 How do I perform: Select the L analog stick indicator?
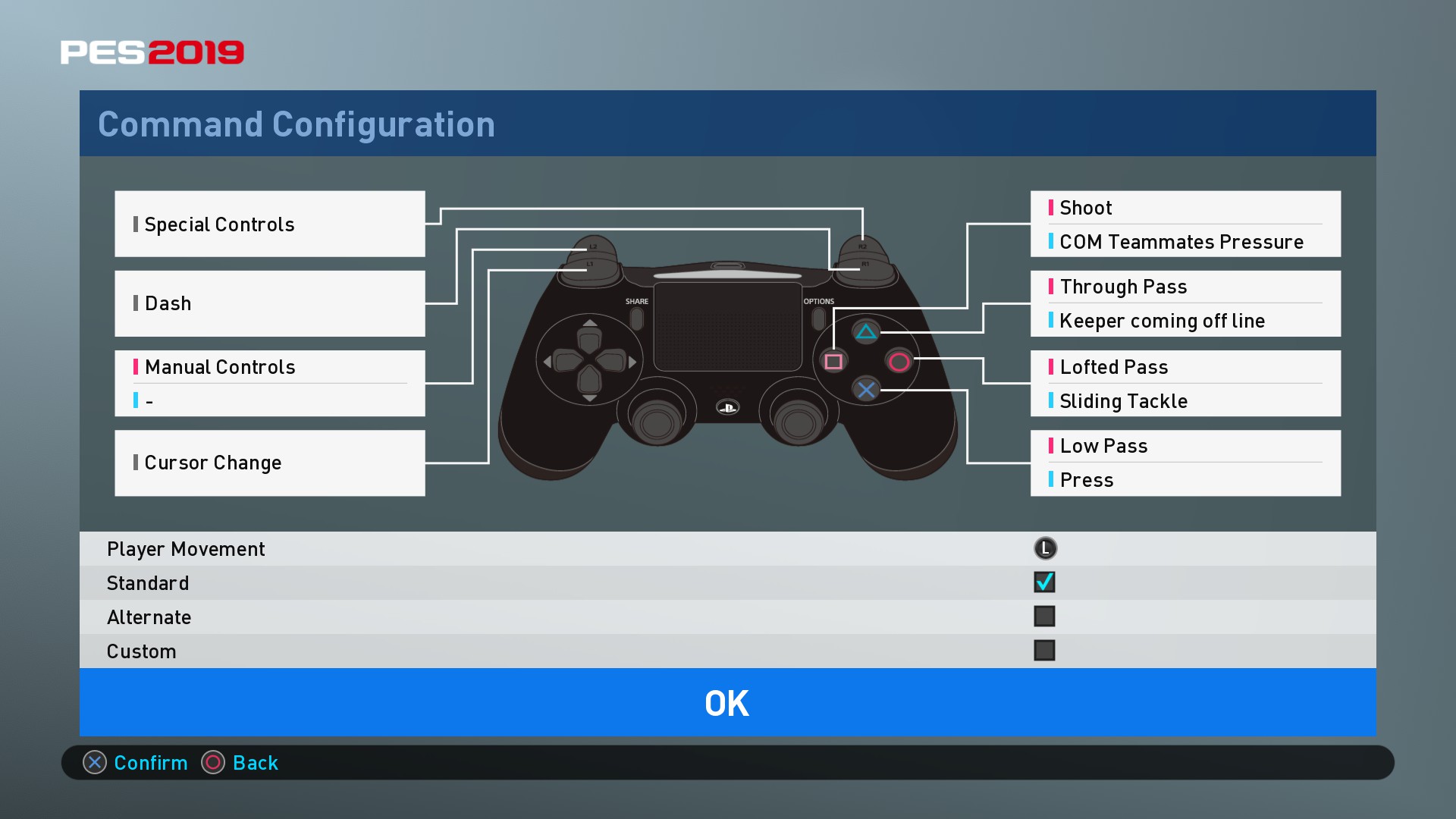click(1045, 548)
